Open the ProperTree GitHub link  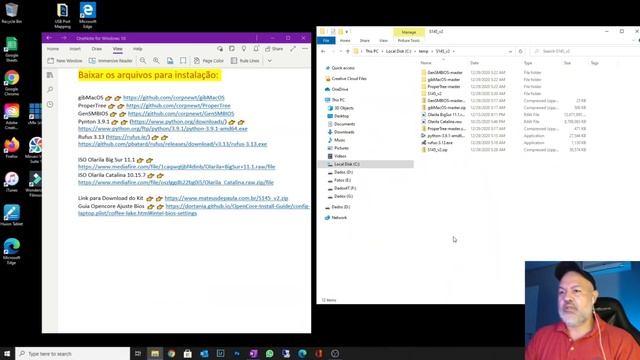click(178, 106)
